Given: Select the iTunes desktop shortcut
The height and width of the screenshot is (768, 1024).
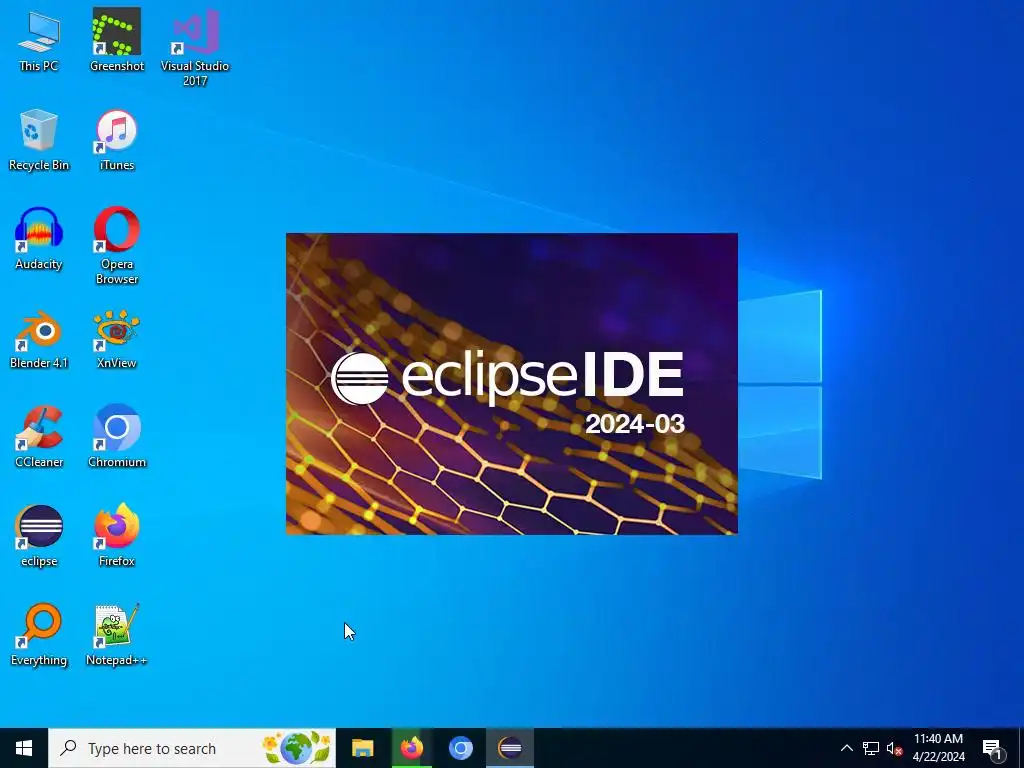Looking at the screenshot, I should (x=117, y=140).
